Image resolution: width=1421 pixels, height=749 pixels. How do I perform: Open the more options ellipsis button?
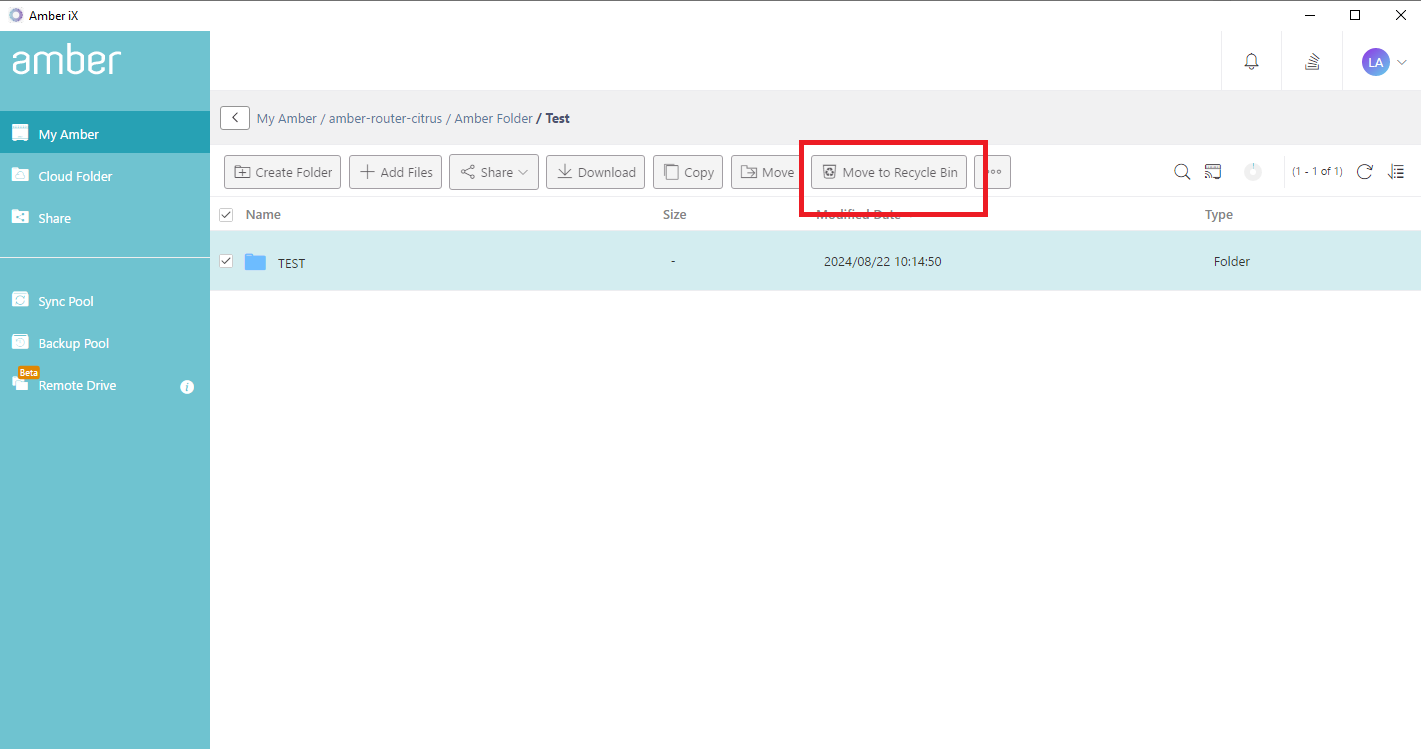(993, 172)
